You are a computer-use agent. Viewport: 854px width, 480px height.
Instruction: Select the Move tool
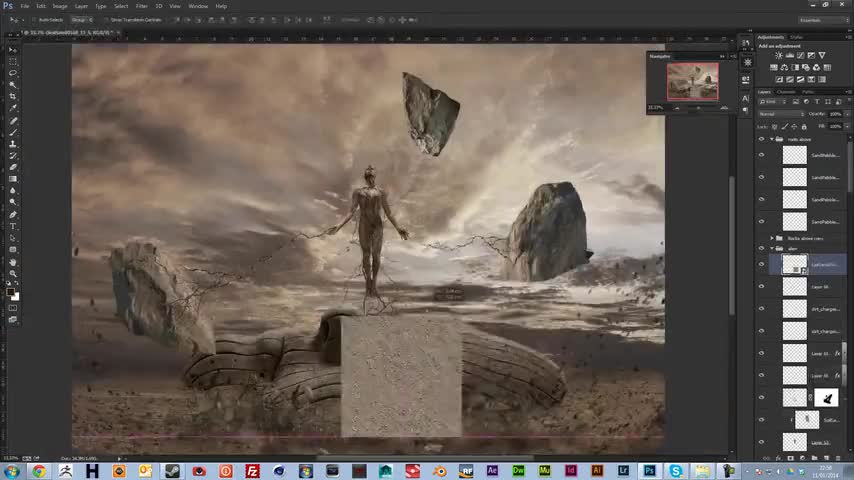(13, 50)
